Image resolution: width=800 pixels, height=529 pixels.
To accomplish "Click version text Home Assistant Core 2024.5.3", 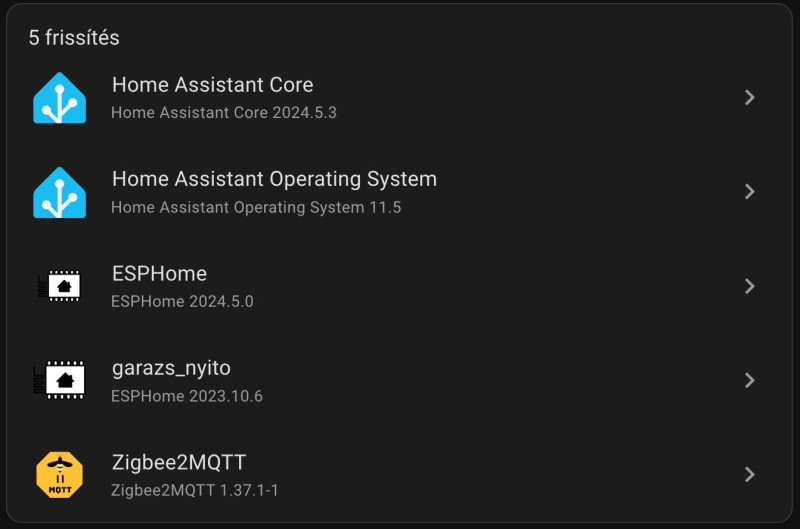I will 224,113.
